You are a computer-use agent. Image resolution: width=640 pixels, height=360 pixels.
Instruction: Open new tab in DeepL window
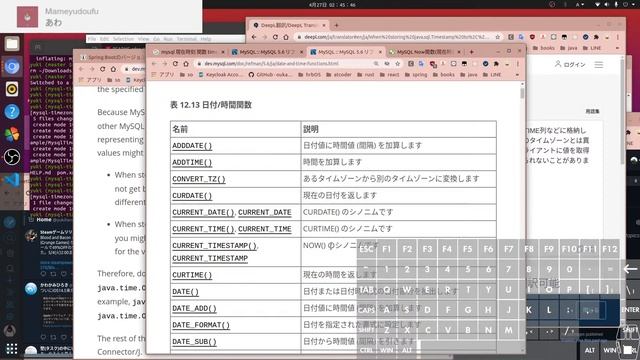[x=336, y=25]
